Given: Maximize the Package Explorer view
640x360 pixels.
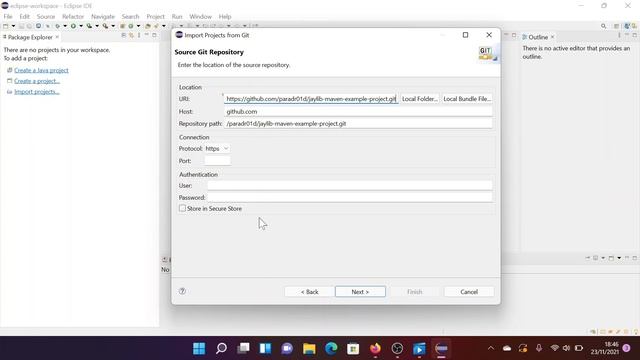Looking at the screenshot, I should click(x=154, y=36).
